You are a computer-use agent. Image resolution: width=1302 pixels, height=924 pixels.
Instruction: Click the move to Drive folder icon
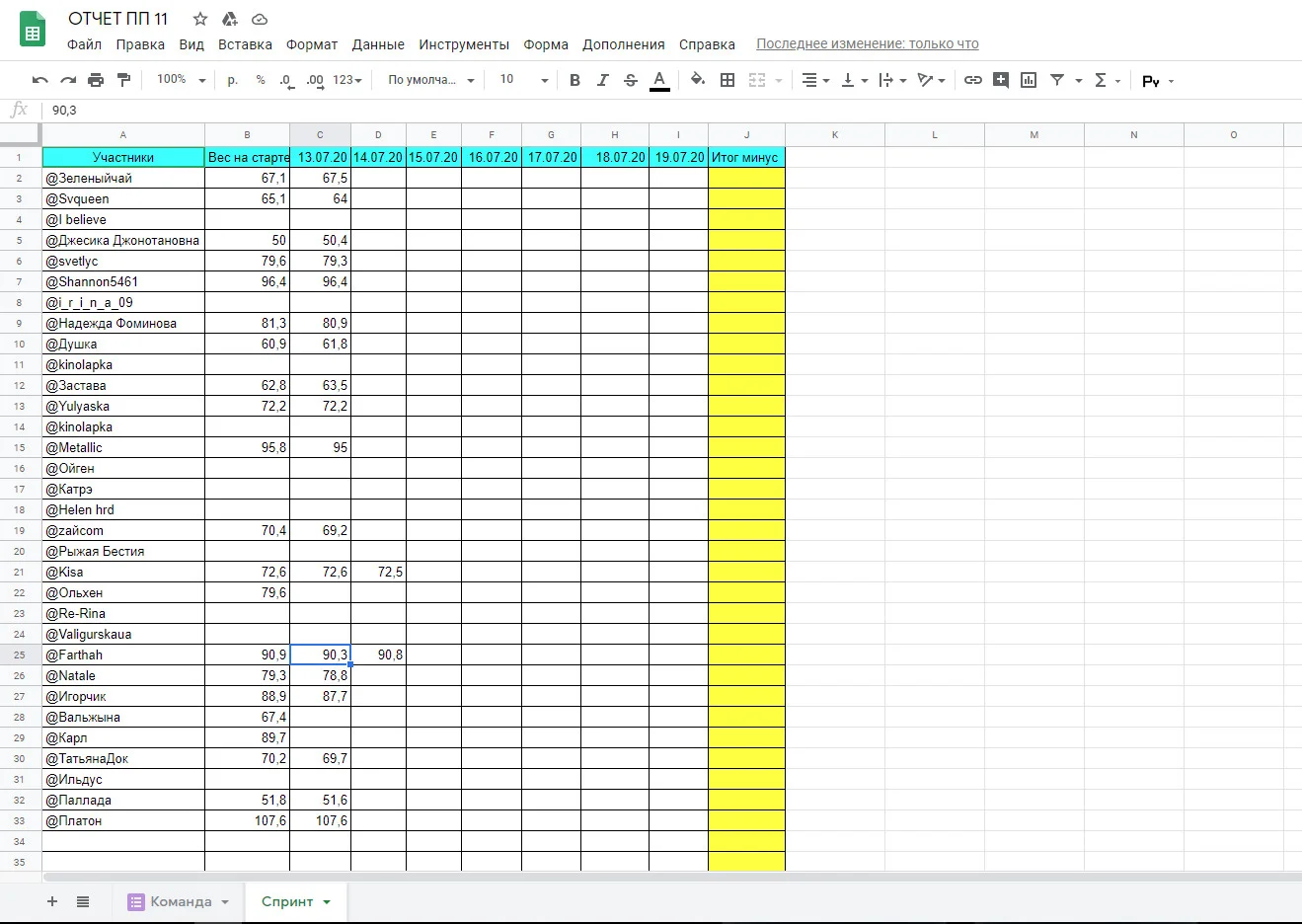click(x=230, y=19)
